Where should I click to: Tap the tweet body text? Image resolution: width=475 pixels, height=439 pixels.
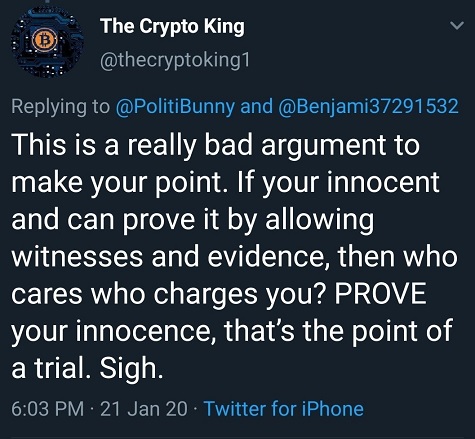coord(235,257)
